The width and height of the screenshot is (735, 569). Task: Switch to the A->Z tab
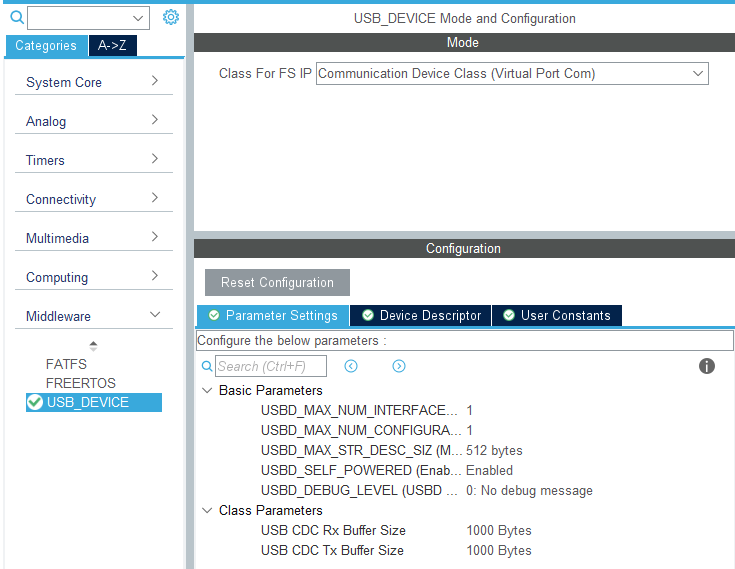point(112,45)
